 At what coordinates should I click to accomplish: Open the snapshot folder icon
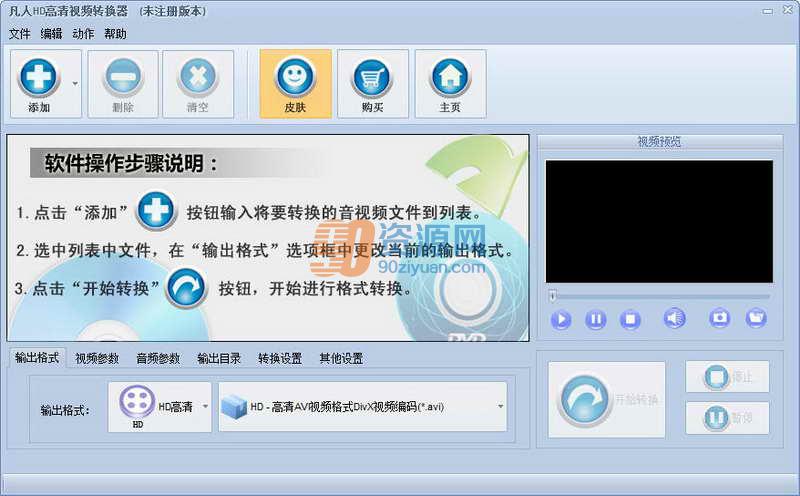[756, 318]
